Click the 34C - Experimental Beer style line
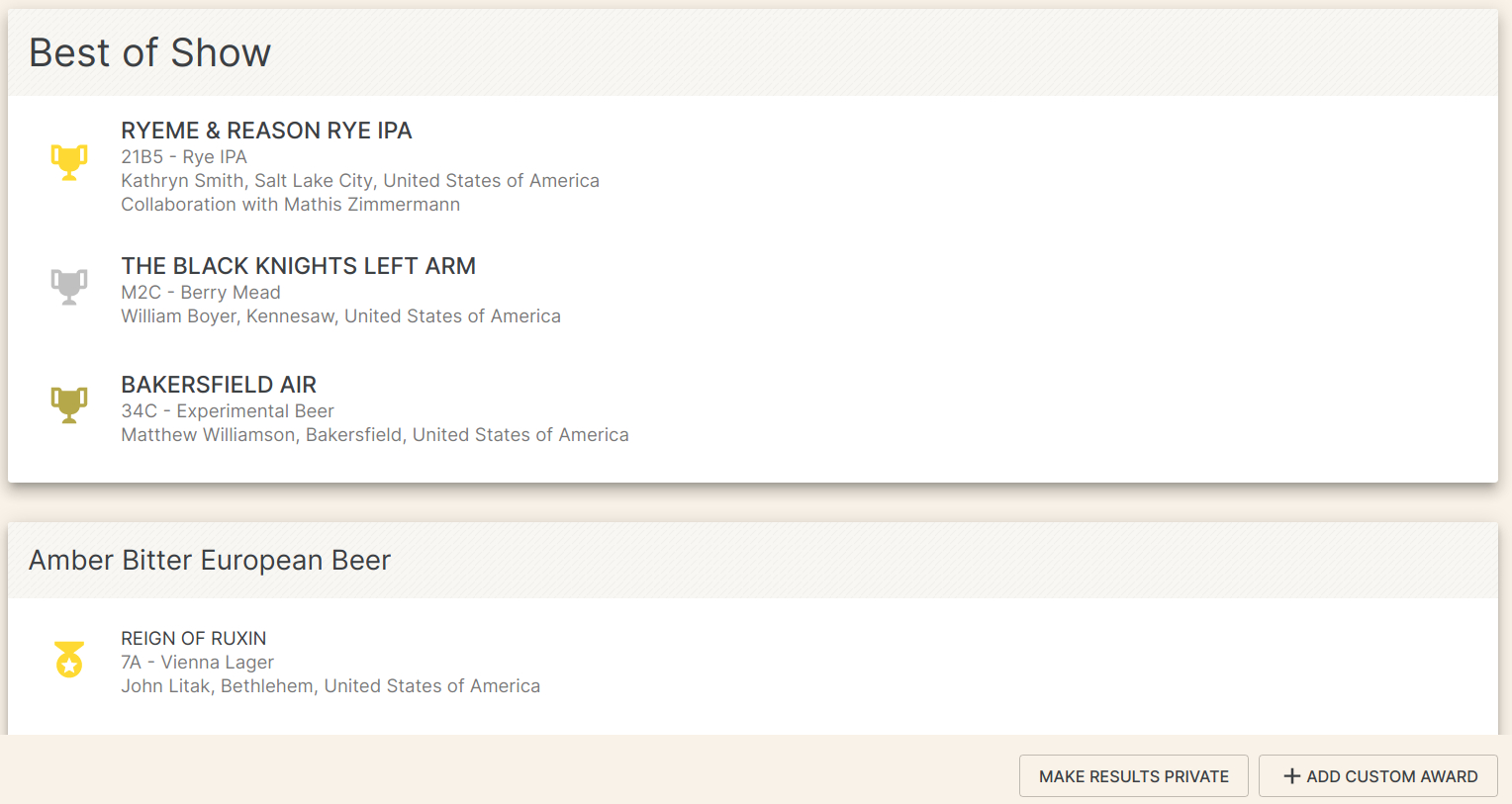 coord(228,411)
